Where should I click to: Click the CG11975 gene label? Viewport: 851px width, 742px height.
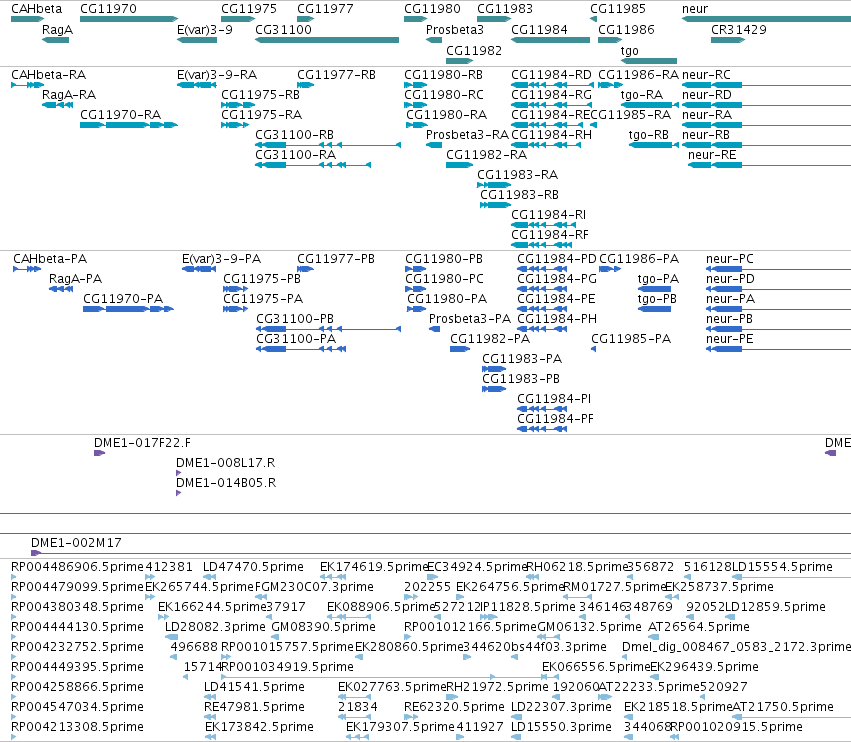(249, 9)
